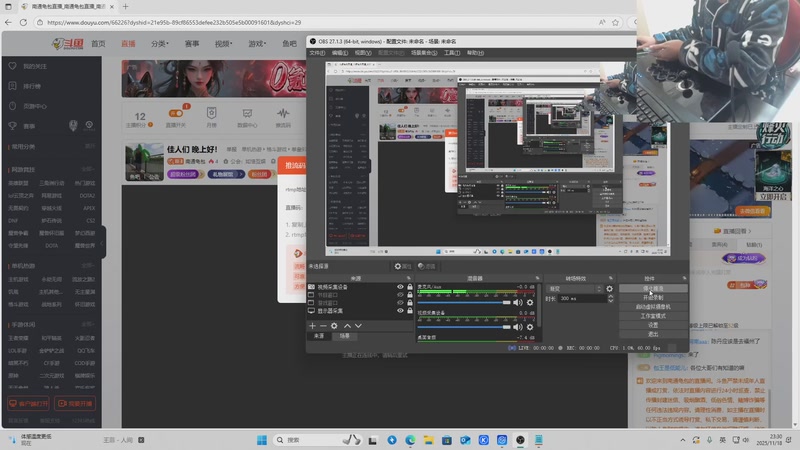Toggle lock on 视频采集设备 source

[x=410, y=287]
